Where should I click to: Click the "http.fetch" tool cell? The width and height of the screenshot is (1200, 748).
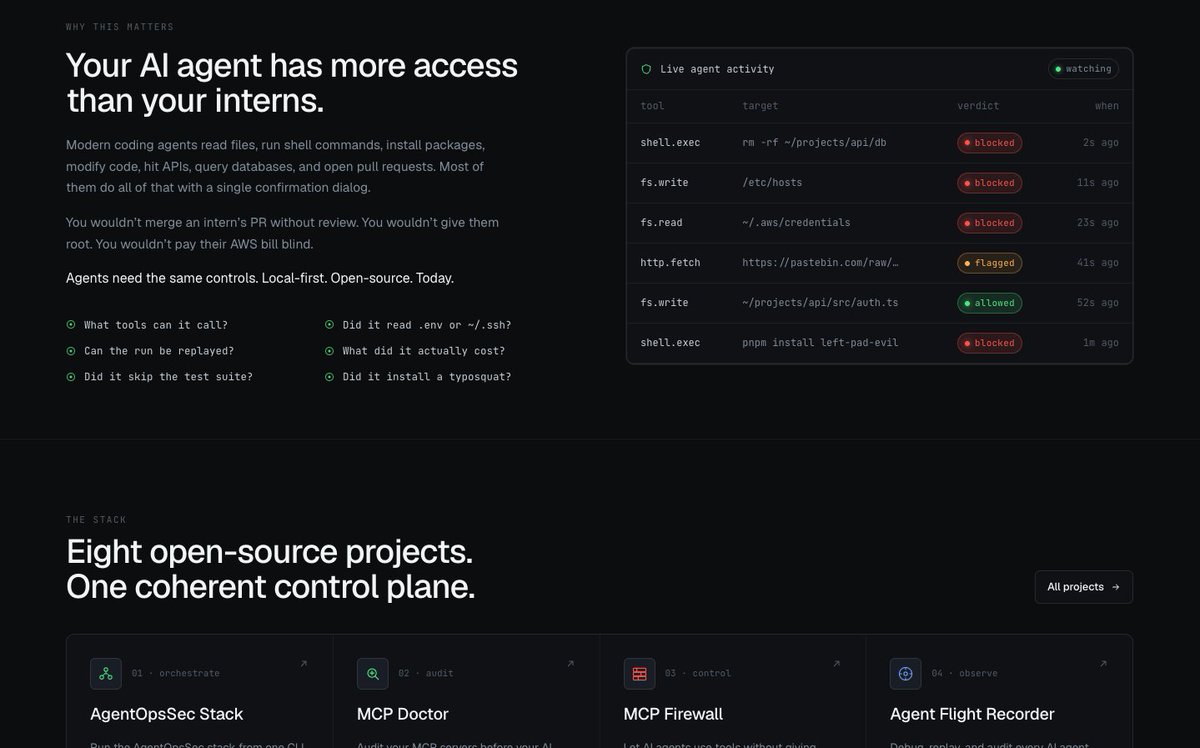tap(671, 263)
